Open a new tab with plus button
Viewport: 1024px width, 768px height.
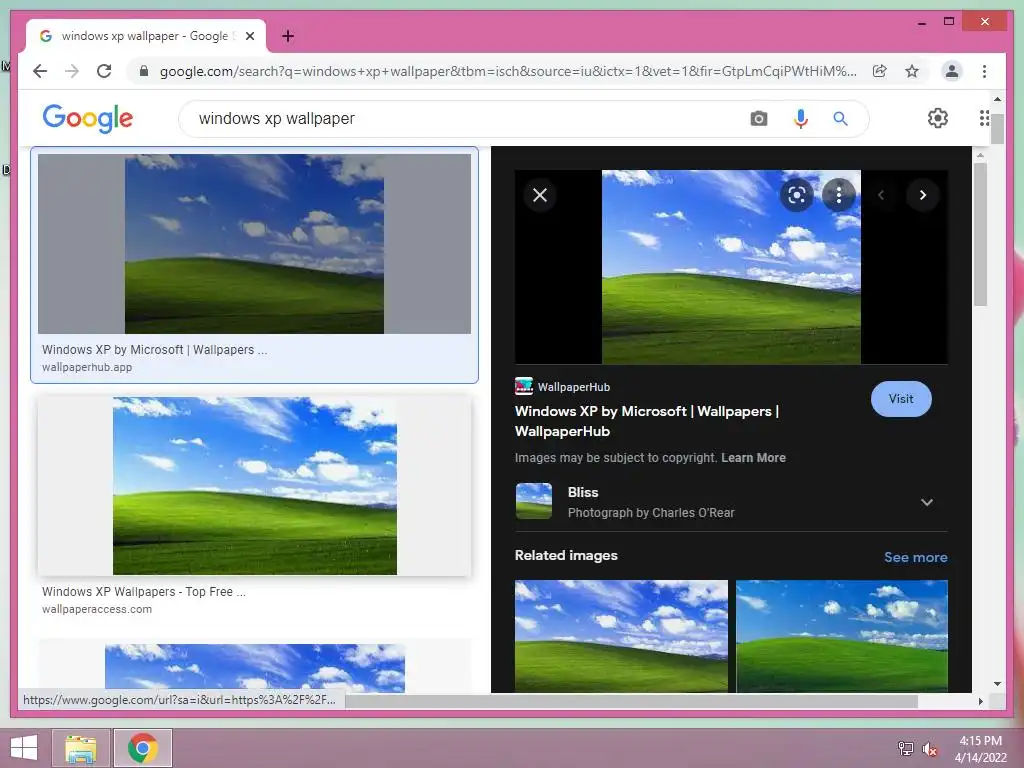click(288, 36)
